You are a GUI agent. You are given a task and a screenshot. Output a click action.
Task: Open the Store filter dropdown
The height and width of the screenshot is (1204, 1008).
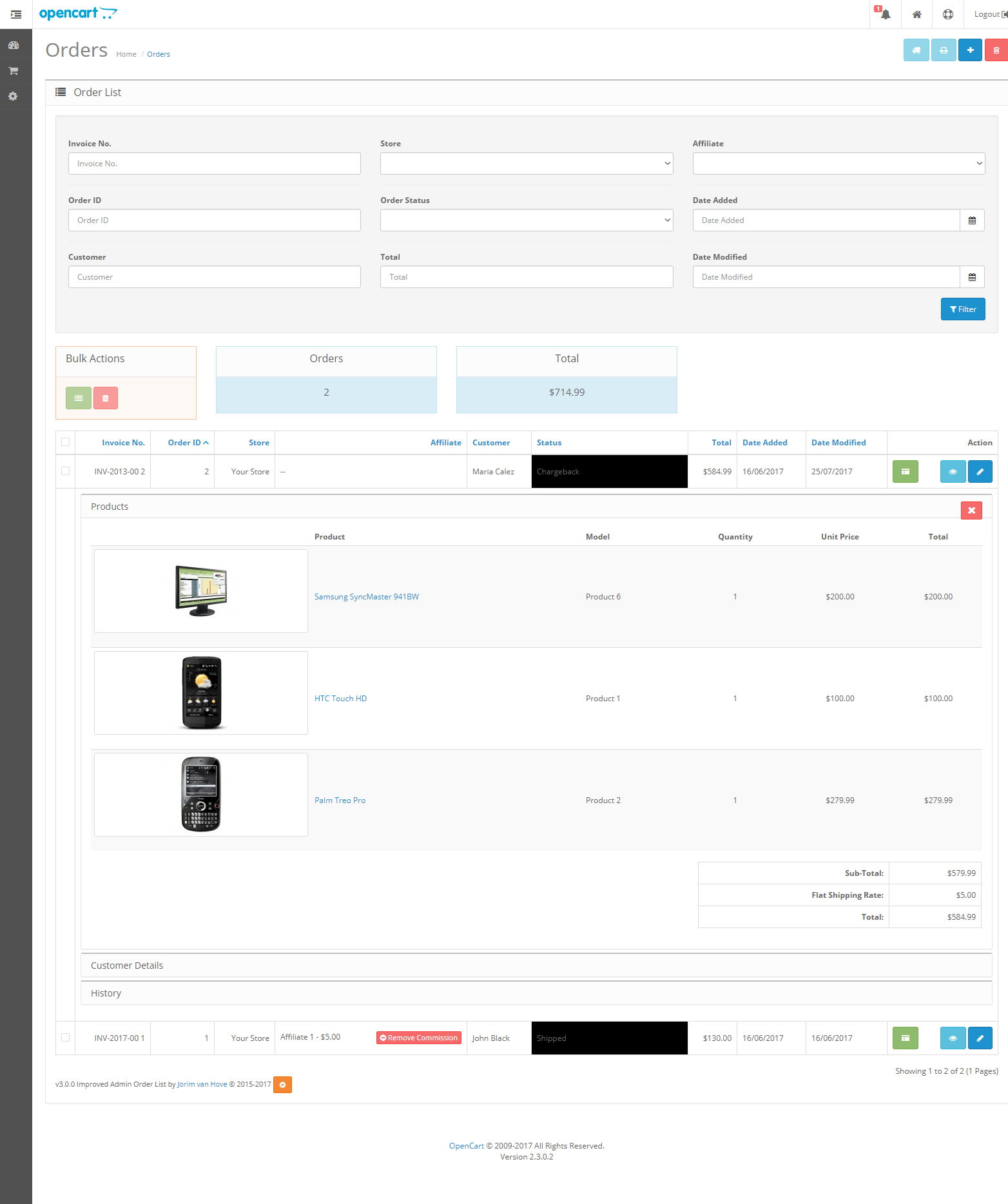[x=526, y=164]
